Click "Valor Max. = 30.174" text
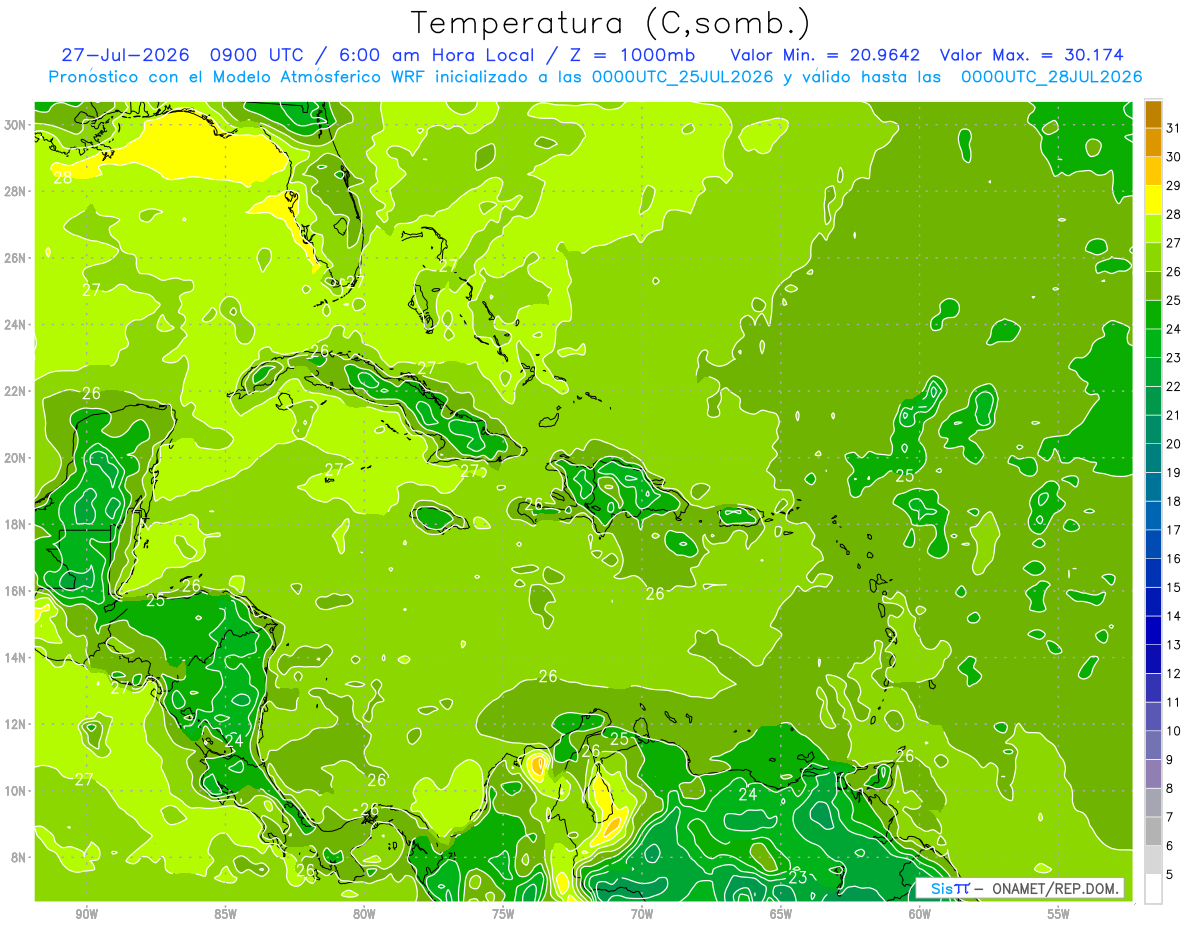1200x927 pixels. click(1032, 54)
